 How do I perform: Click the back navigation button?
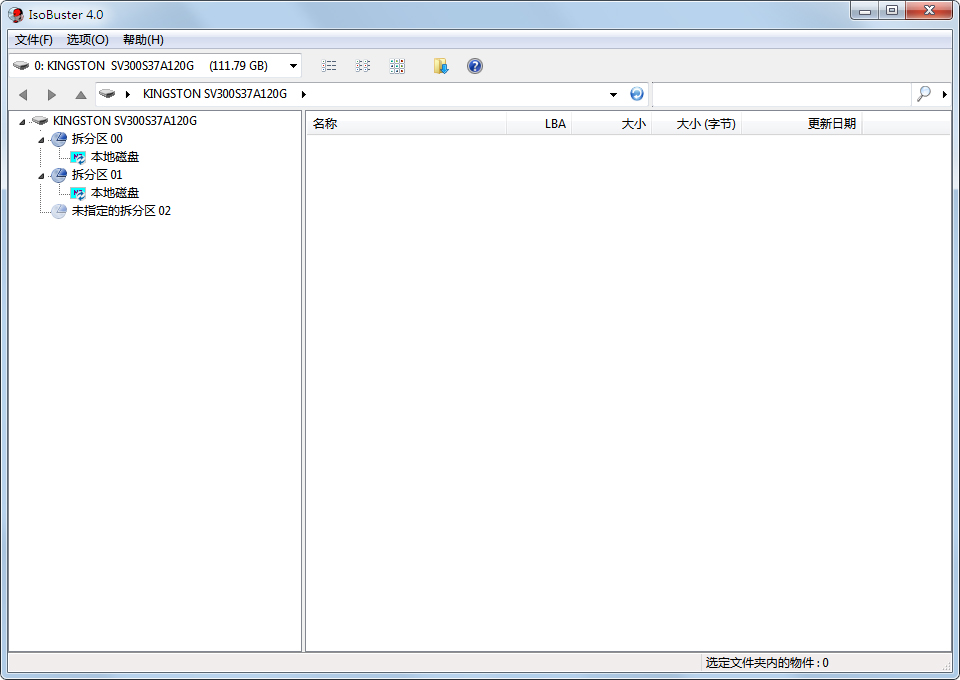pos(23,93)
